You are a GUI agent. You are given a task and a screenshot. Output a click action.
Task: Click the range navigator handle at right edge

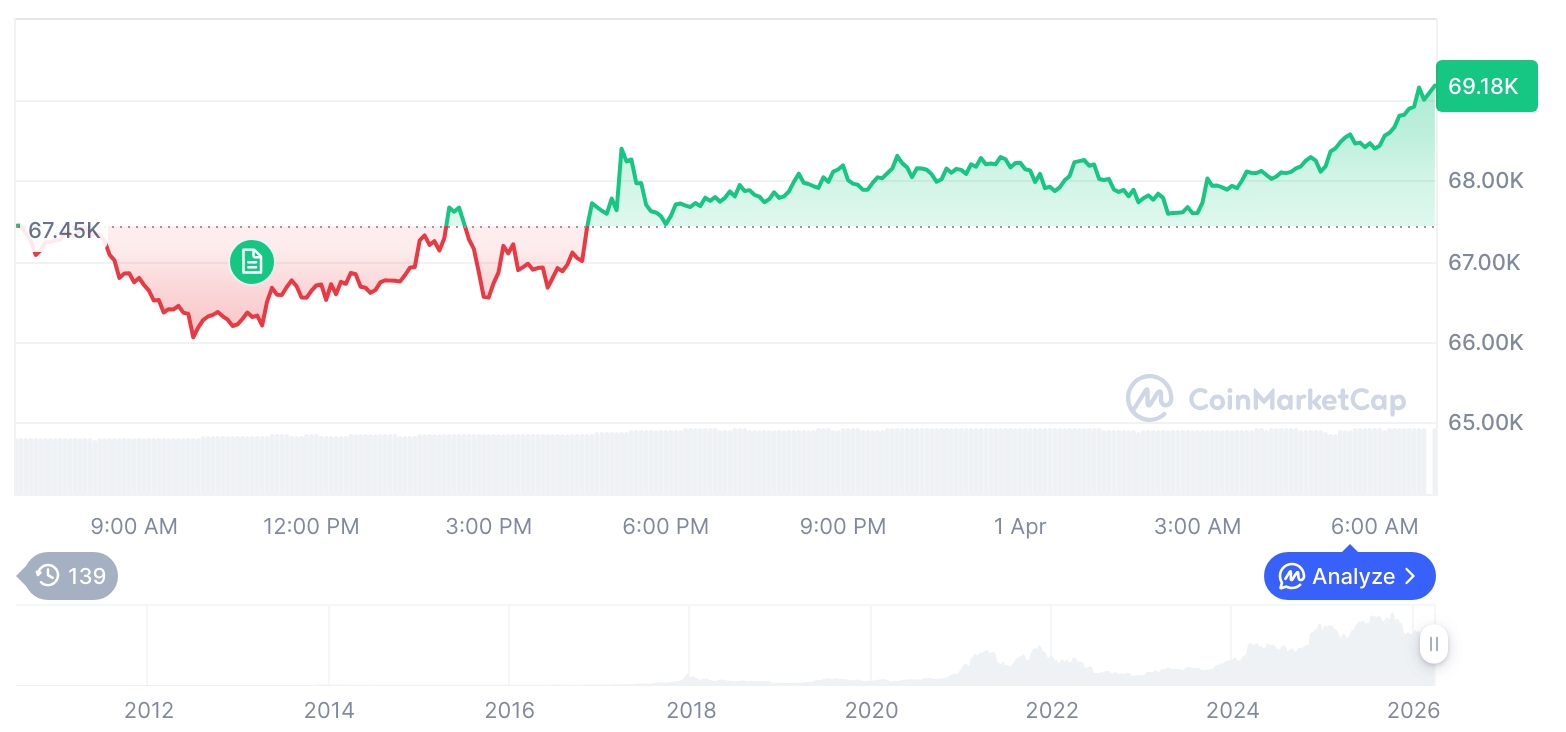[x=1434, y=645]
